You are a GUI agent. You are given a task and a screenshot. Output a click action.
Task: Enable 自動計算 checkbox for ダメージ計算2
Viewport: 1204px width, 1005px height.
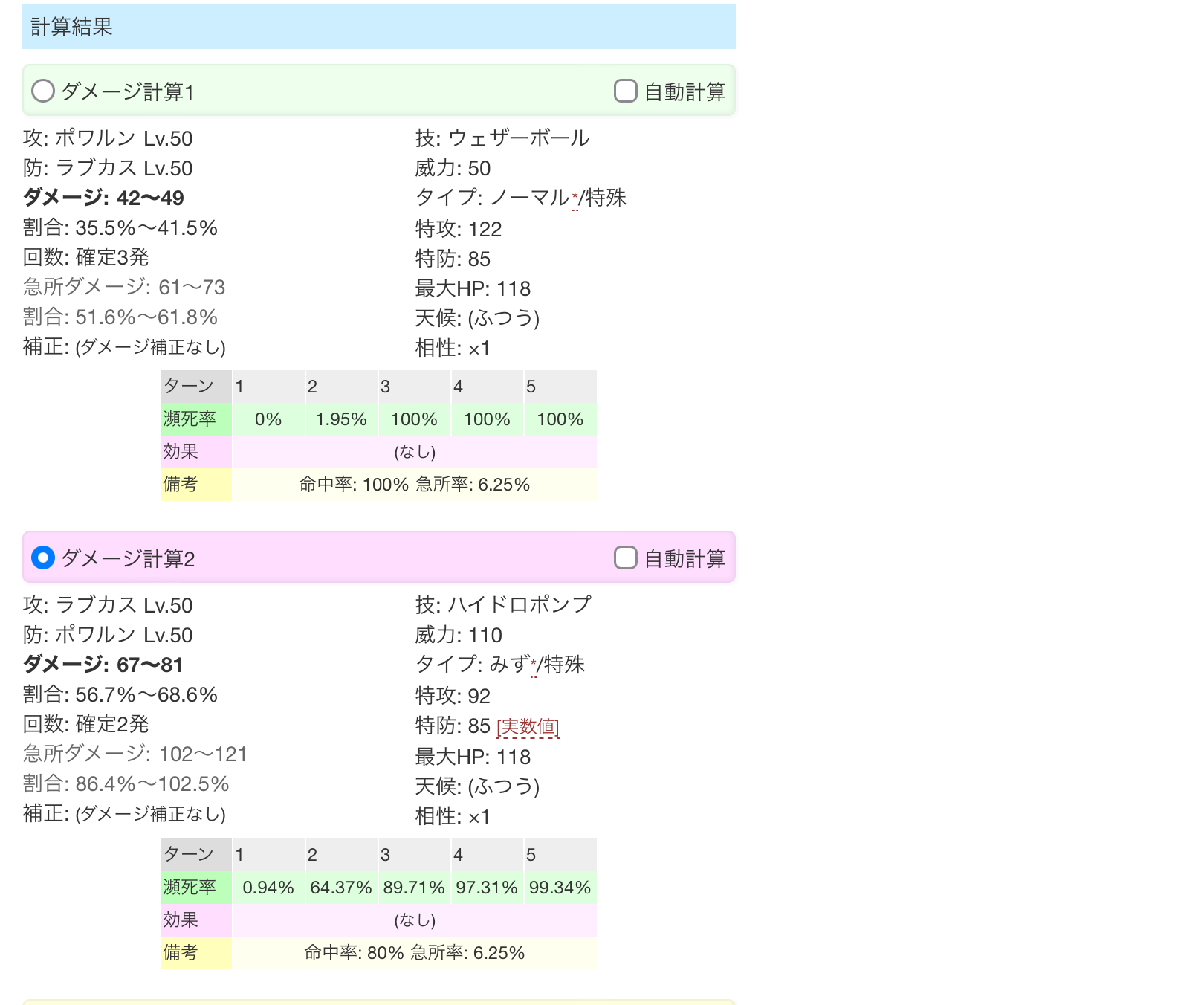[626, 558]
